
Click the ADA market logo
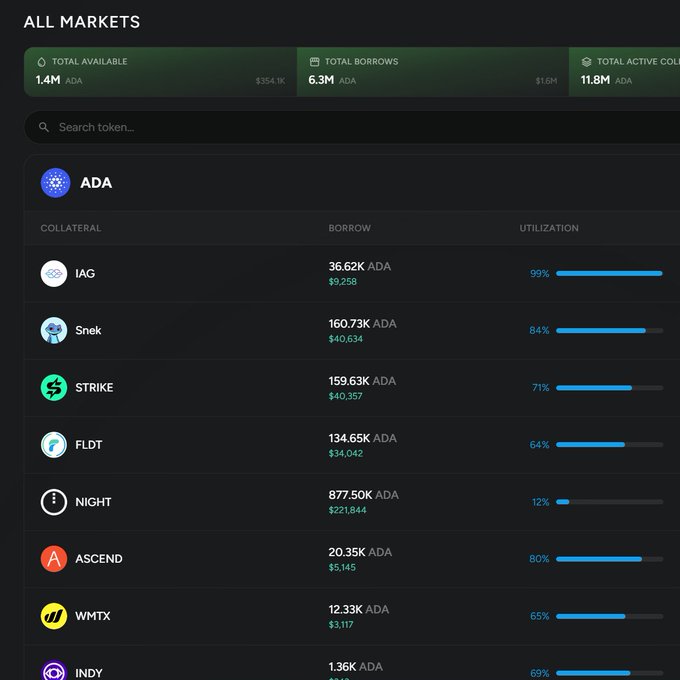pyautogui.click(x=56, y=183)
